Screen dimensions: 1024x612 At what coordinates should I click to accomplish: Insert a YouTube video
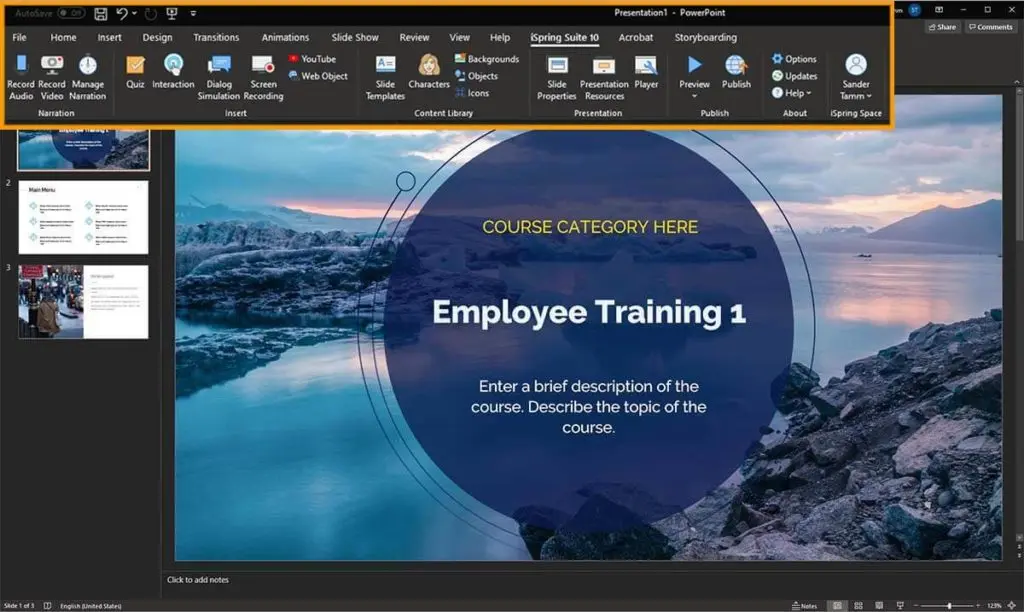tap(312, 59)
